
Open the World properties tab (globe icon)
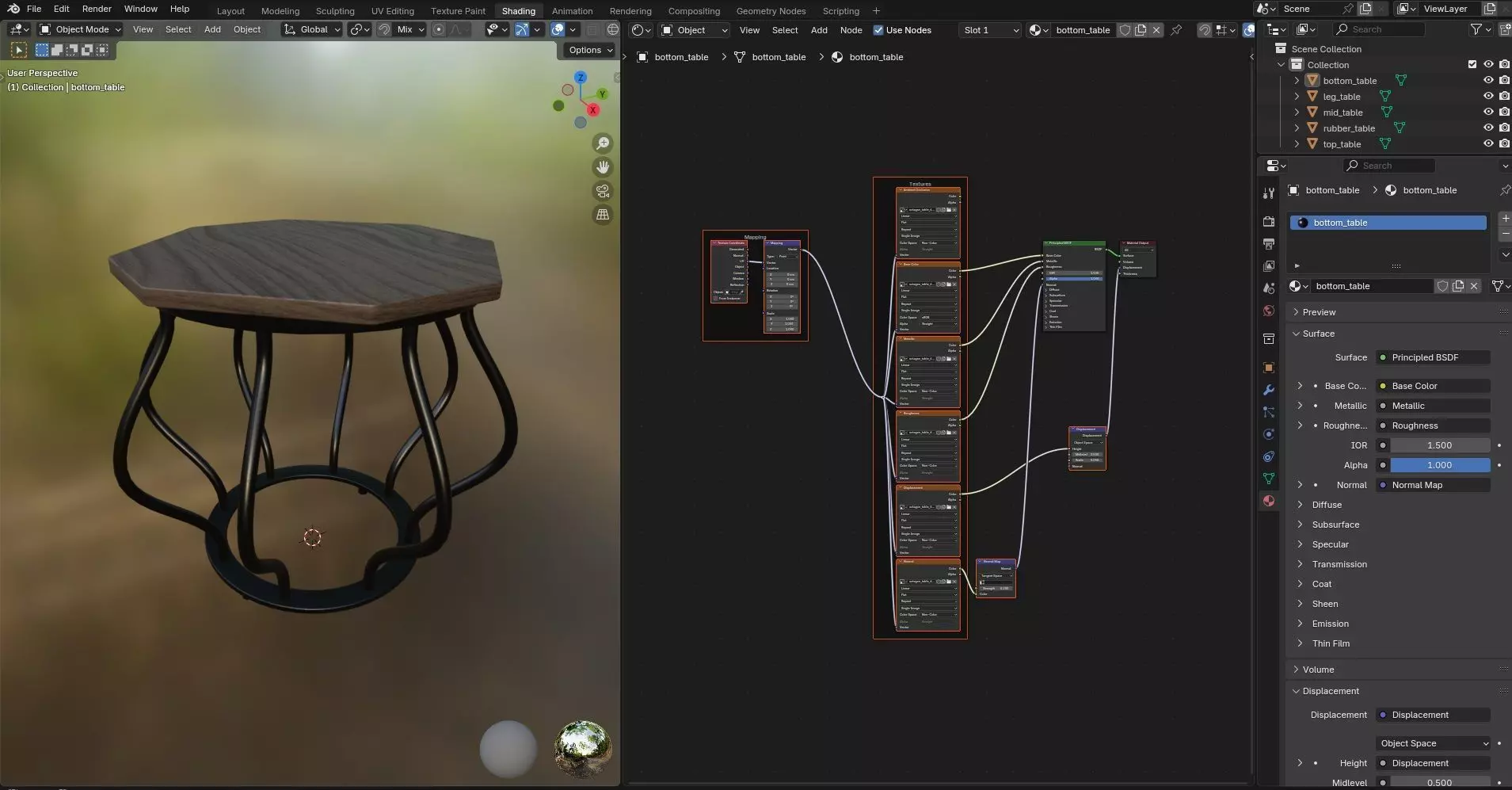pyautogui.click(x=1269, y=311)
